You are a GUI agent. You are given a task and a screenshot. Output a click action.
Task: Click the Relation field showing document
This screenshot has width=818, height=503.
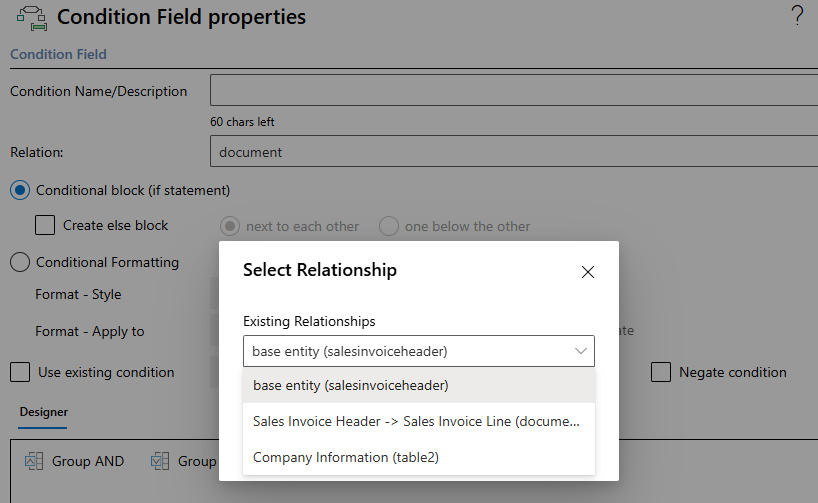click(x=514, y=151)
